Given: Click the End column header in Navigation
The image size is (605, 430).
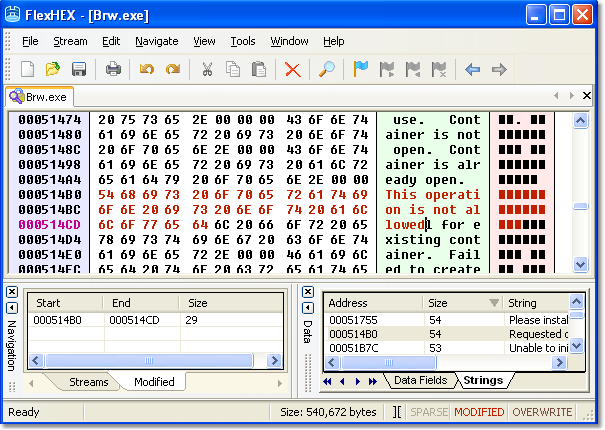Looking at the screenshot, I should (x=141, y=303).
